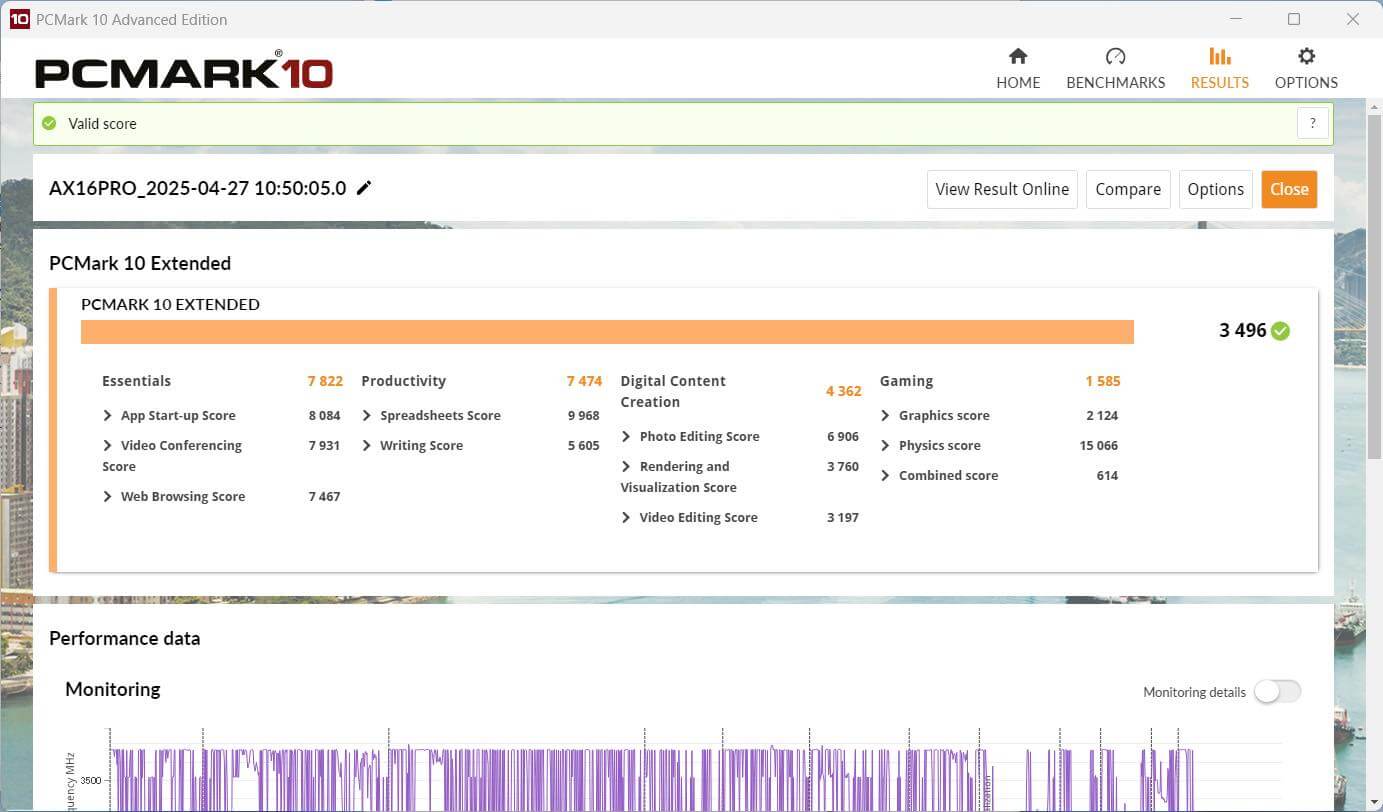Expand Graphics score details
This screenshot has width=1383, height=812.
(x=885, y=416)
